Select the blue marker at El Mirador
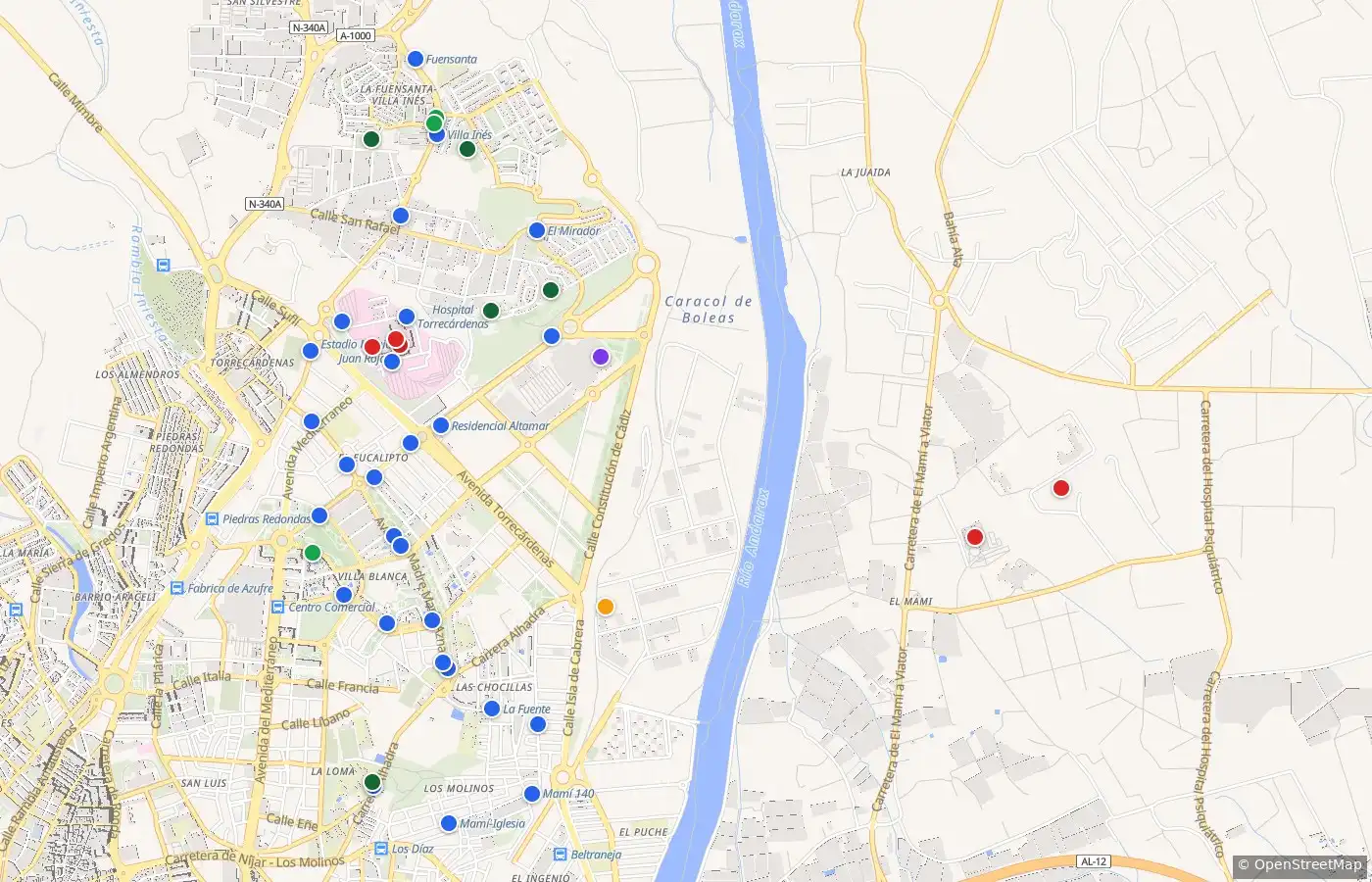 (x=536, y=230)
